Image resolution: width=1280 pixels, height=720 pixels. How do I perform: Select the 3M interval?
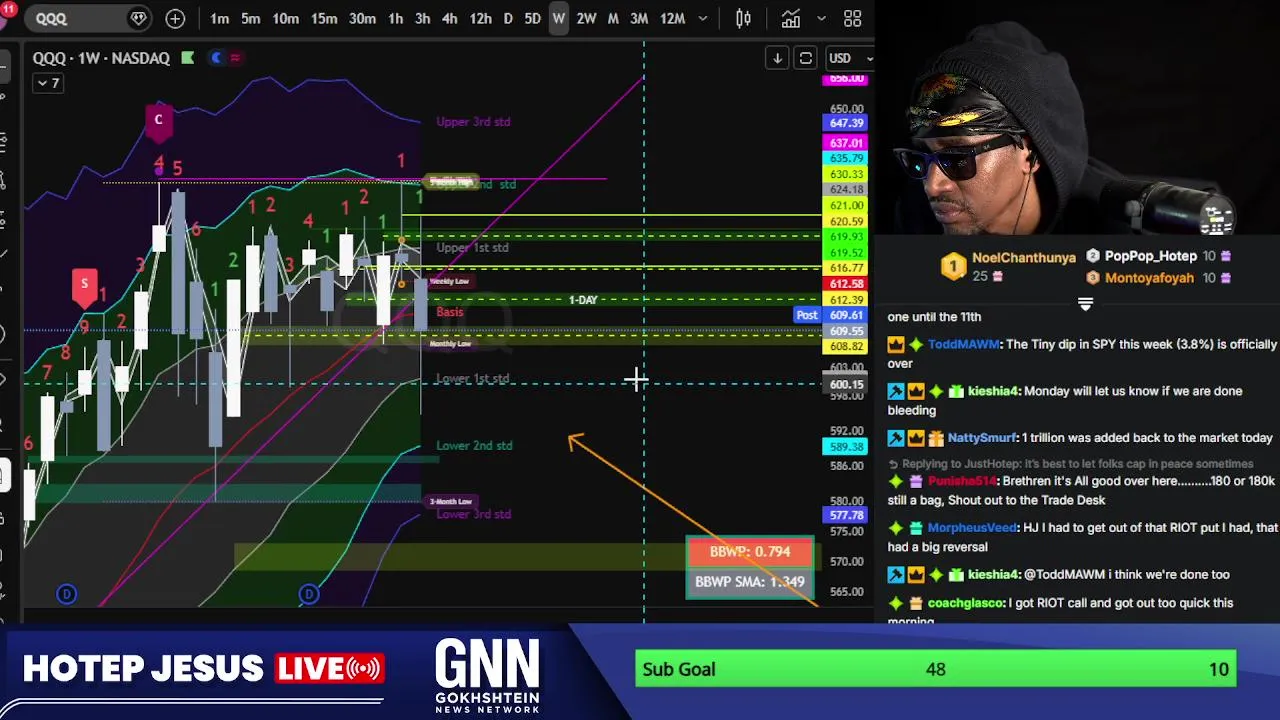point(639,18)
